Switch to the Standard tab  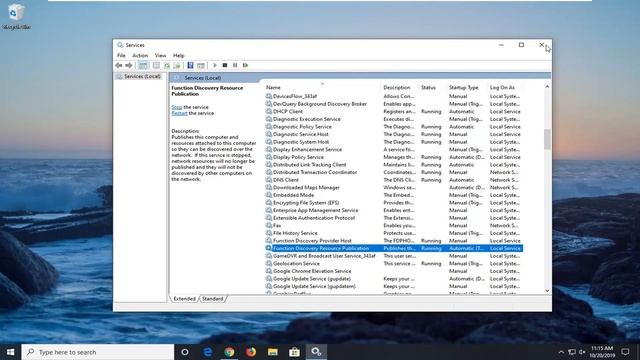(x=213, y=299)
